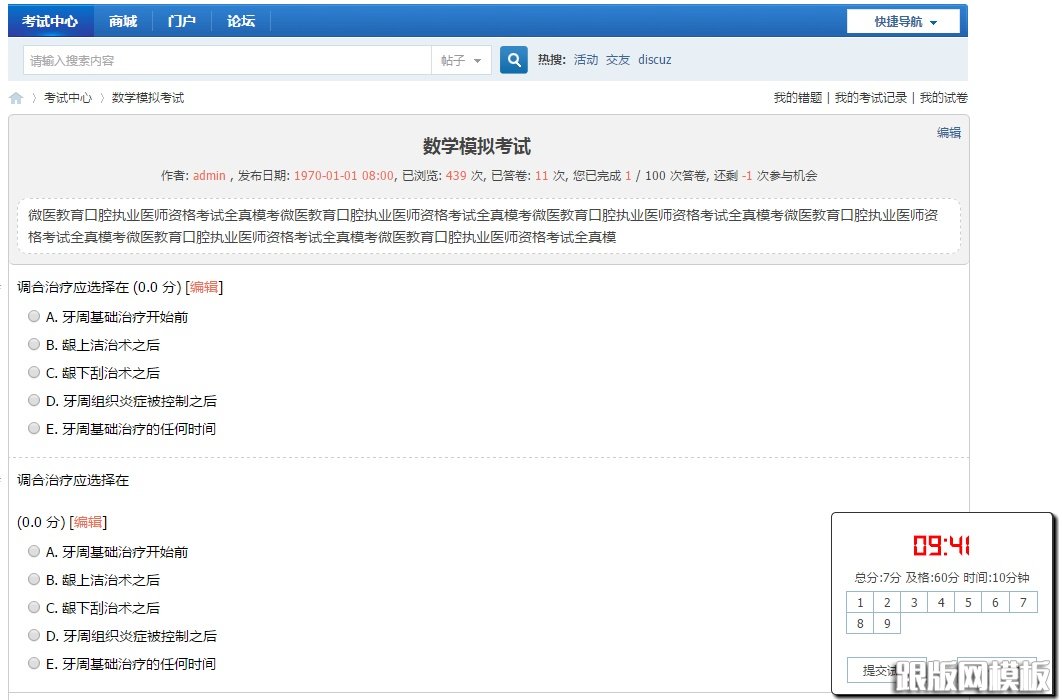Switch to the 论坛 tab
The height and width of the screenshot is (700, 1062).
pyautogui.click(x=240, y=20)
